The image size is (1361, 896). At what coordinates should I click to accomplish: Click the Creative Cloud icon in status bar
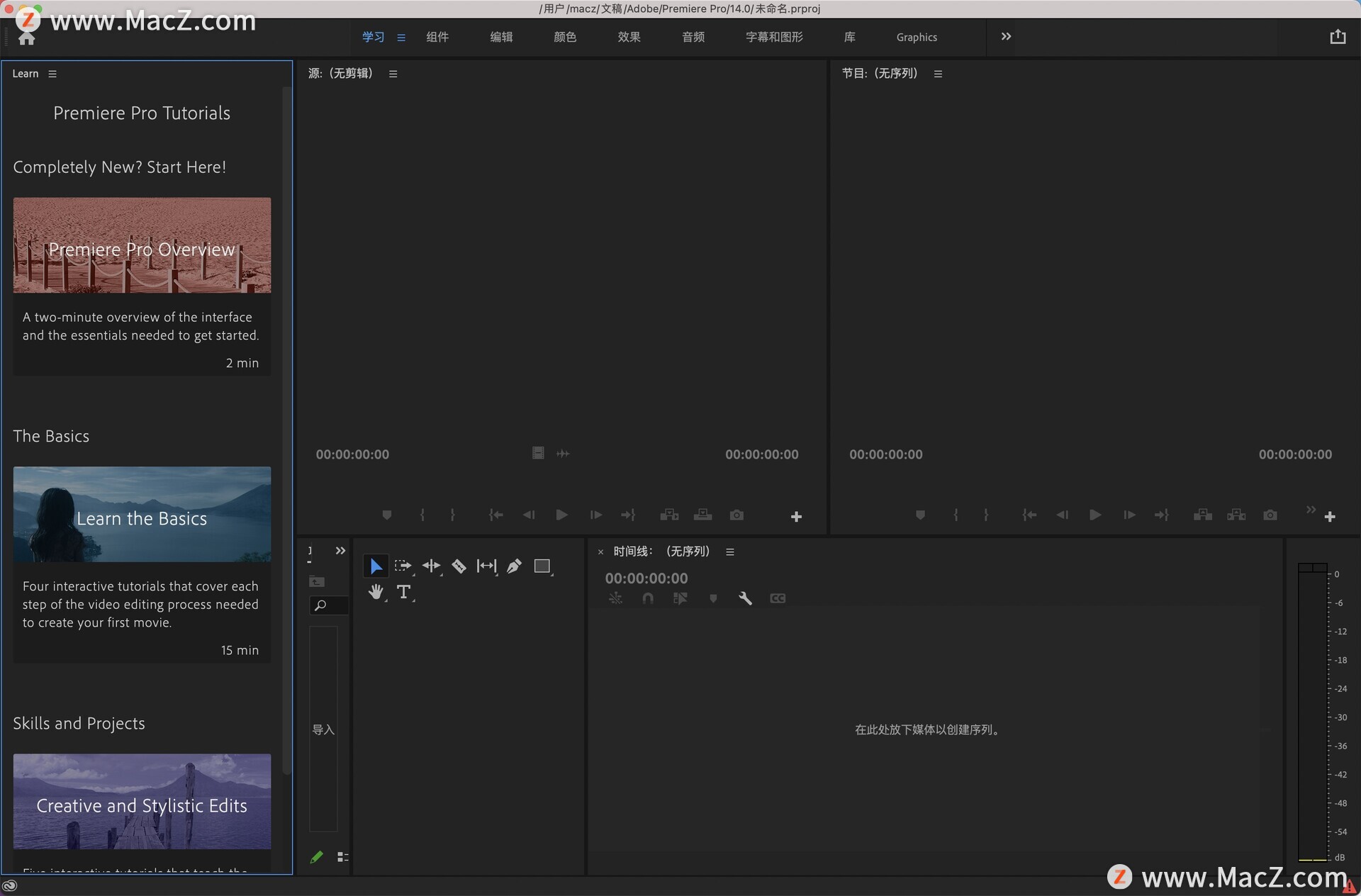tap(9, 885)
